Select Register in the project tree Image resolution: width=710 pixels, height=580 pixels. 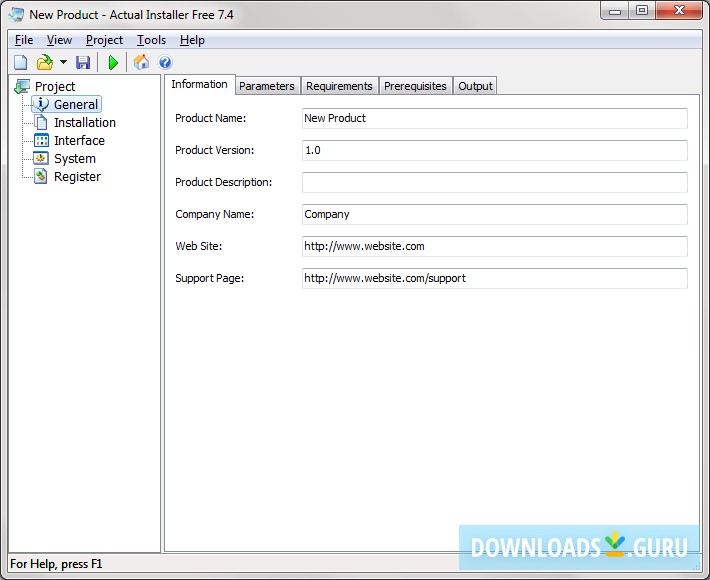click(x=77, y=177)
